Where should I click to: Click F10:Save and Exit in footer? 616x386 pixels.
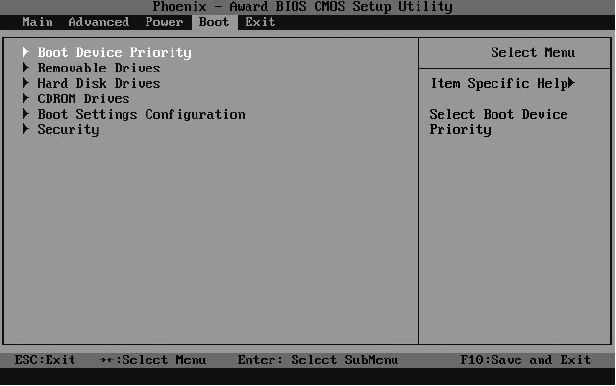(x=526, y=360)
